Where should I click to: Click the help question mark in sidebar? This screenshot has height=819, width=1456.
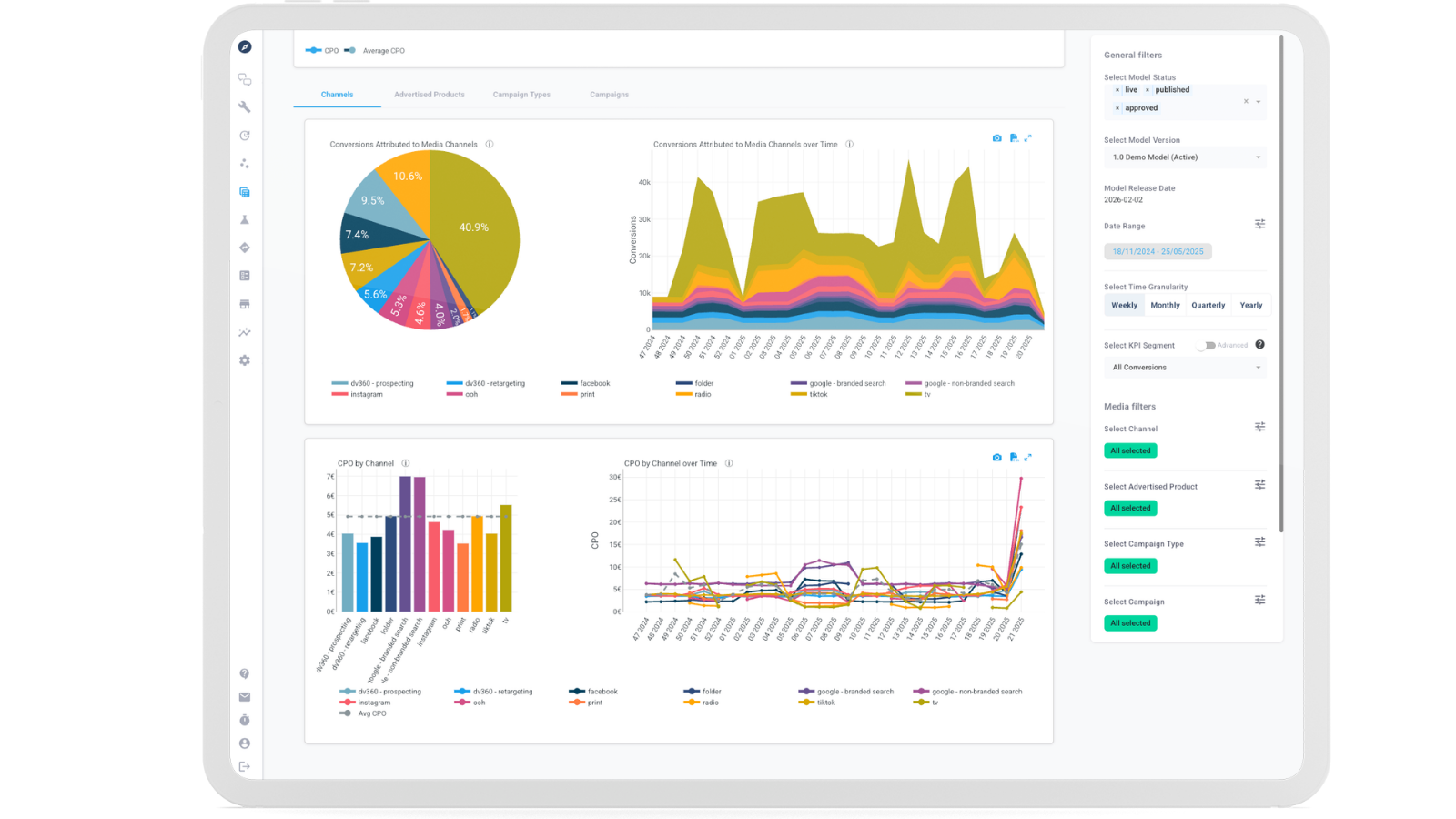[x=245, y=673]
